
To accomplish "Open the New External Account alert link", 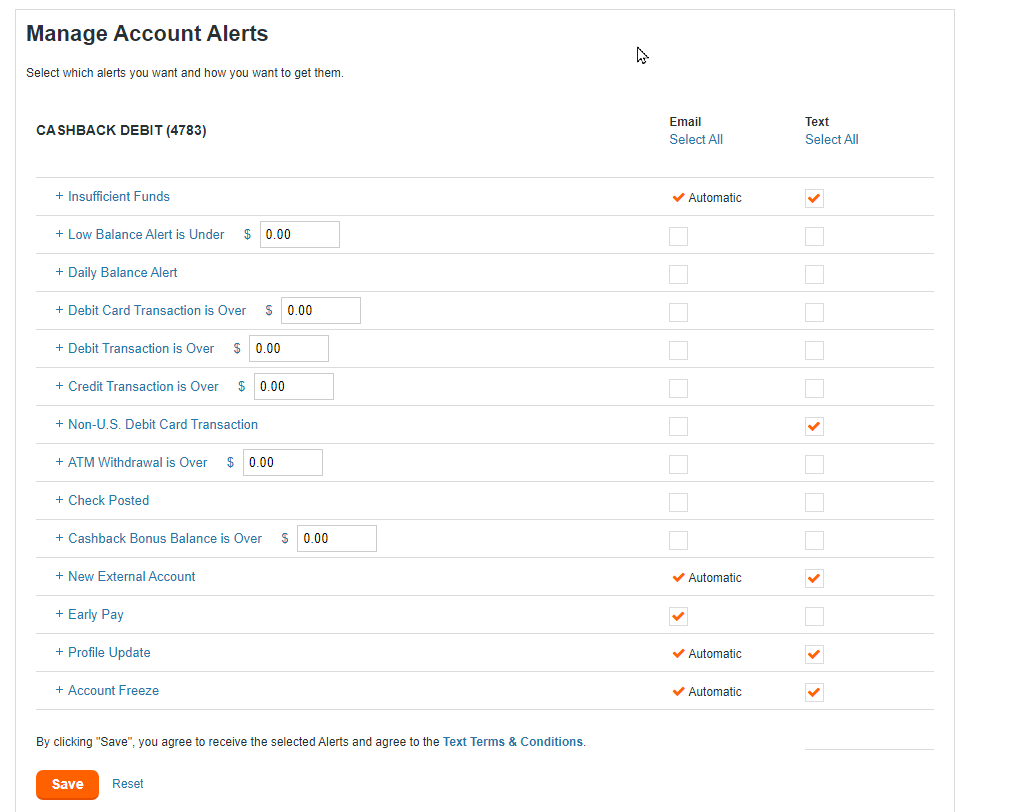I will (131, 577).
